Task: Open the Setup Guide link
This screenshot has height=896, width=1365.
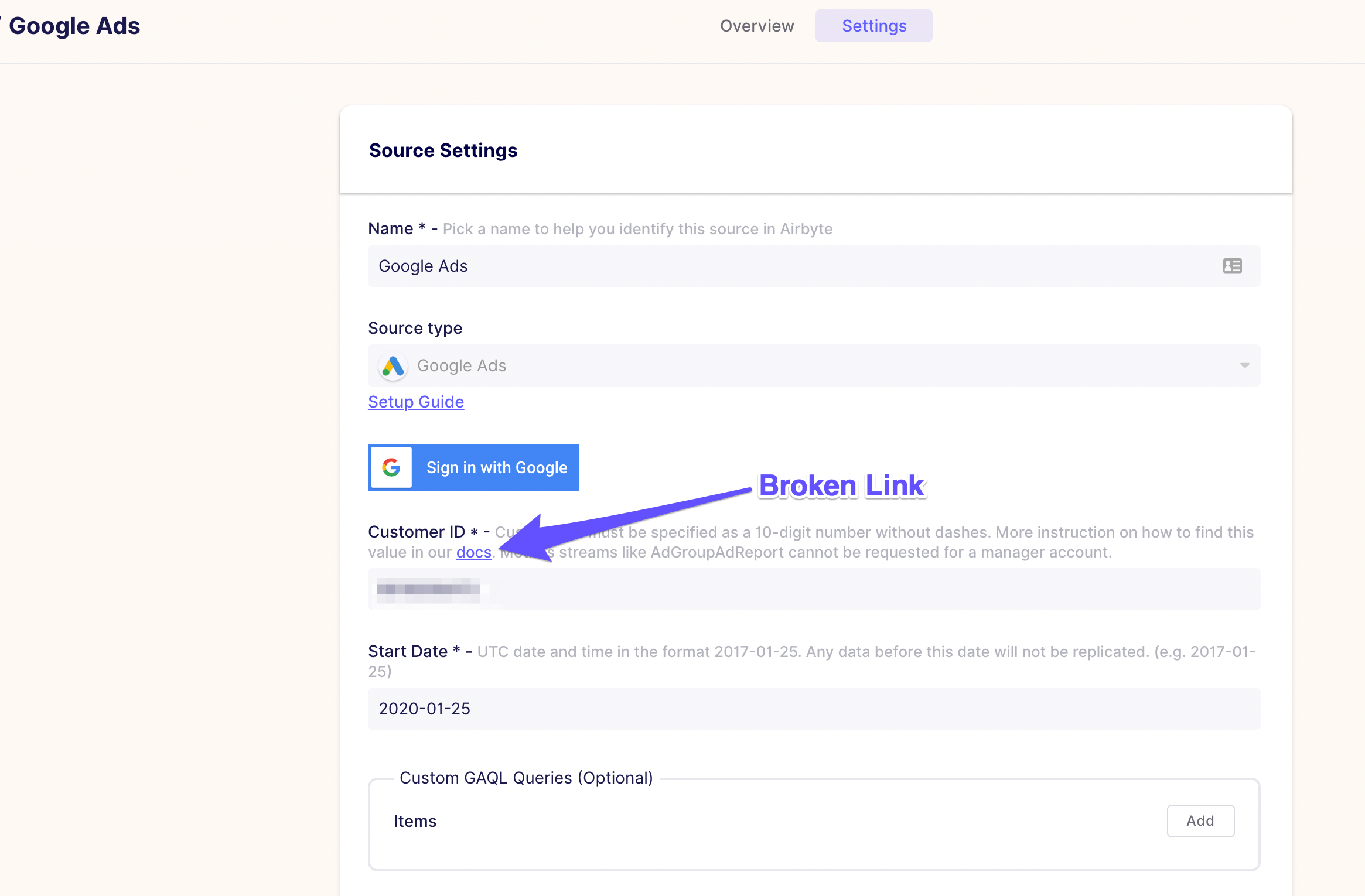Action: pos(416,402)
